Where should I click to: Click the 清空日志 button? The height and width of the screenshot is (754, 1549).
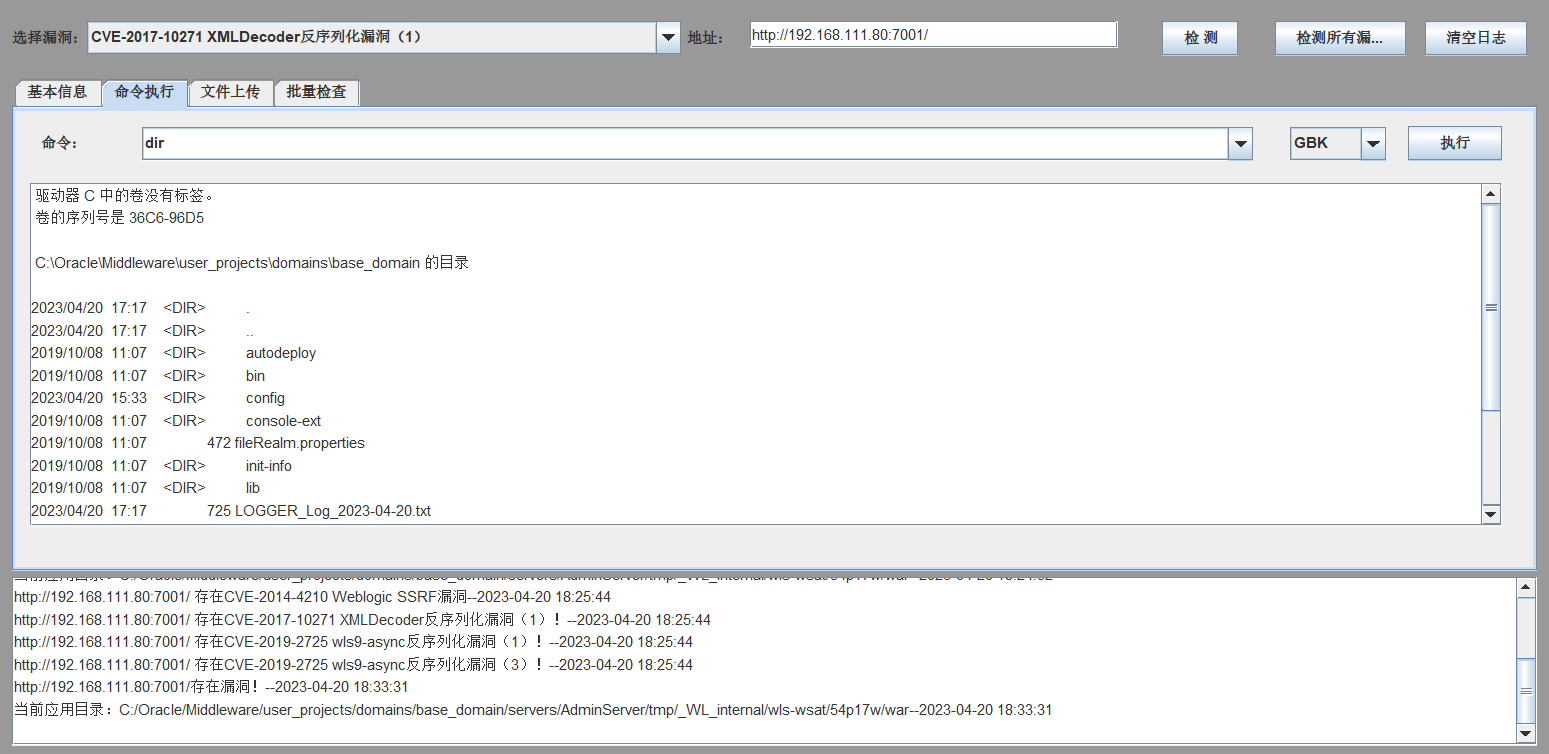(1476, 38)
